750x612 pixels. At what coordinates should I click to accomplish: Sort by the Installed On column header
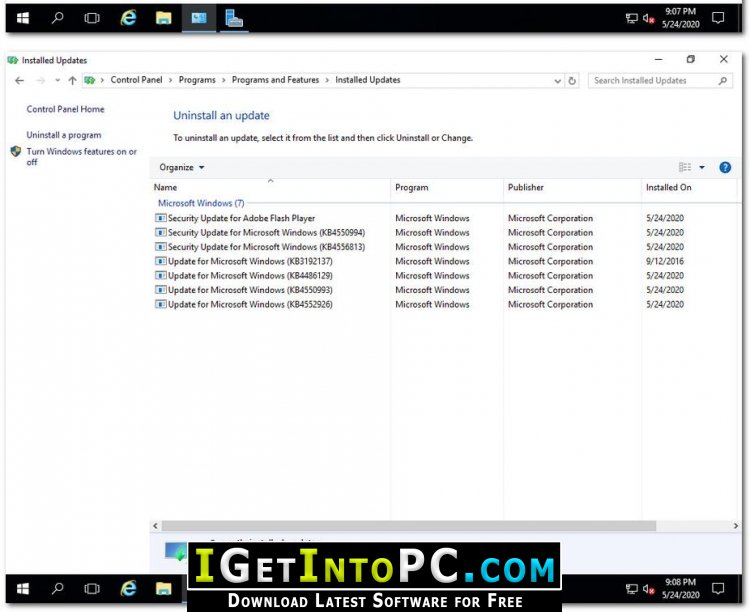click(689, 188)
